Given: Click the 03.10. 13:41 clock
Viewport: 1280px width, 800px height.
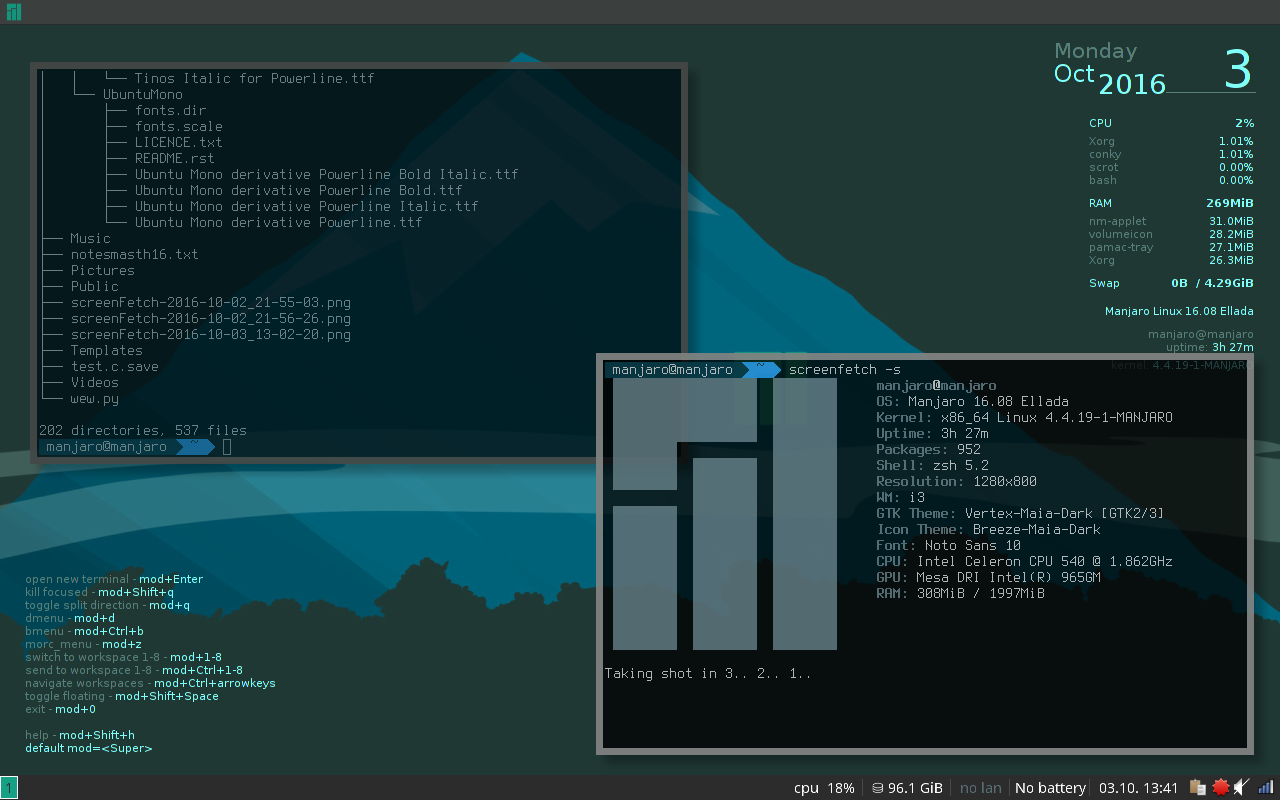Looking at the screenshot, I should click(x=1138, y=788).
